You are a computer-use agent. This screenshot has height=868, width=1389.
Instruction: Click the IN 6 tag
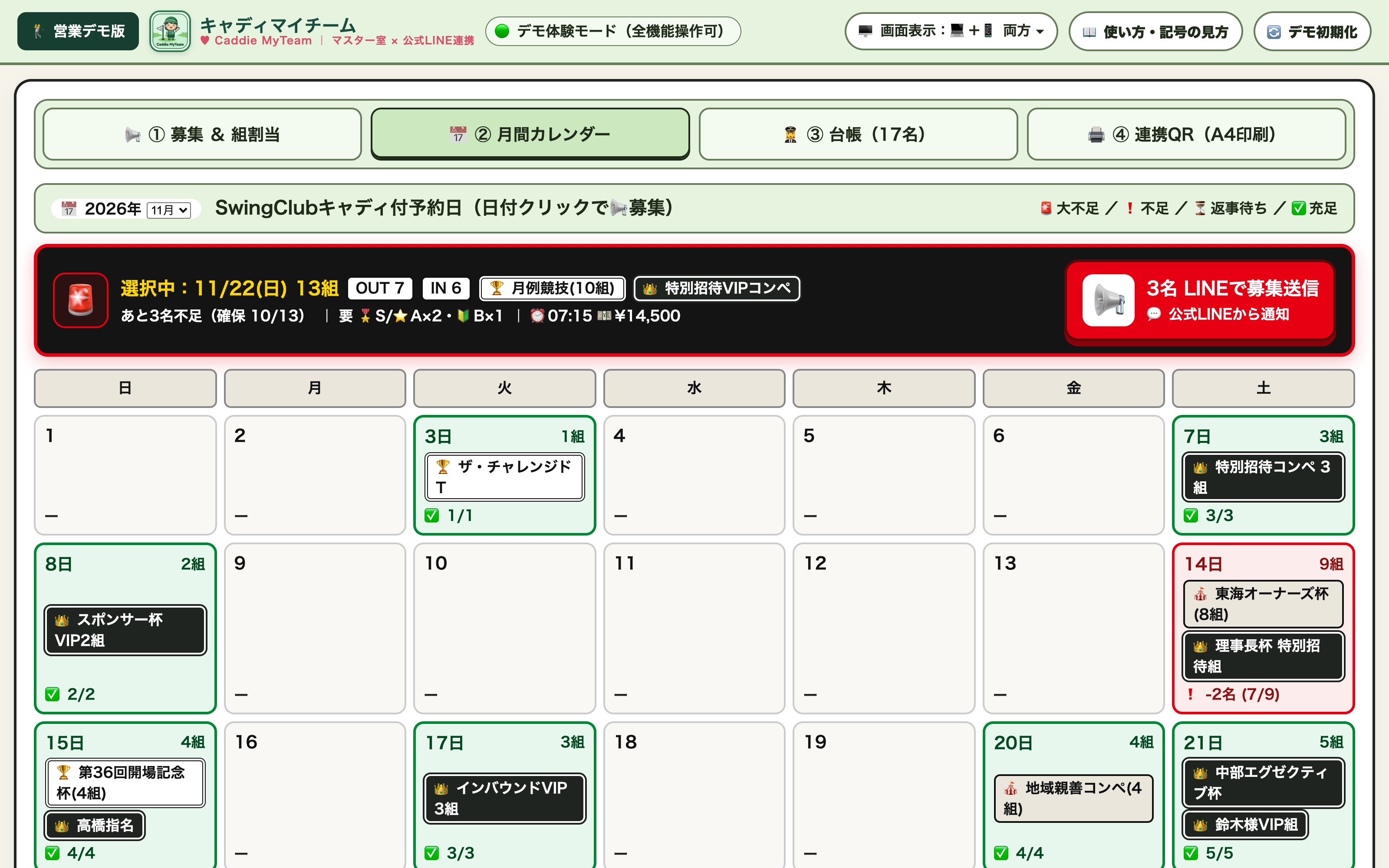coord(446,288)
